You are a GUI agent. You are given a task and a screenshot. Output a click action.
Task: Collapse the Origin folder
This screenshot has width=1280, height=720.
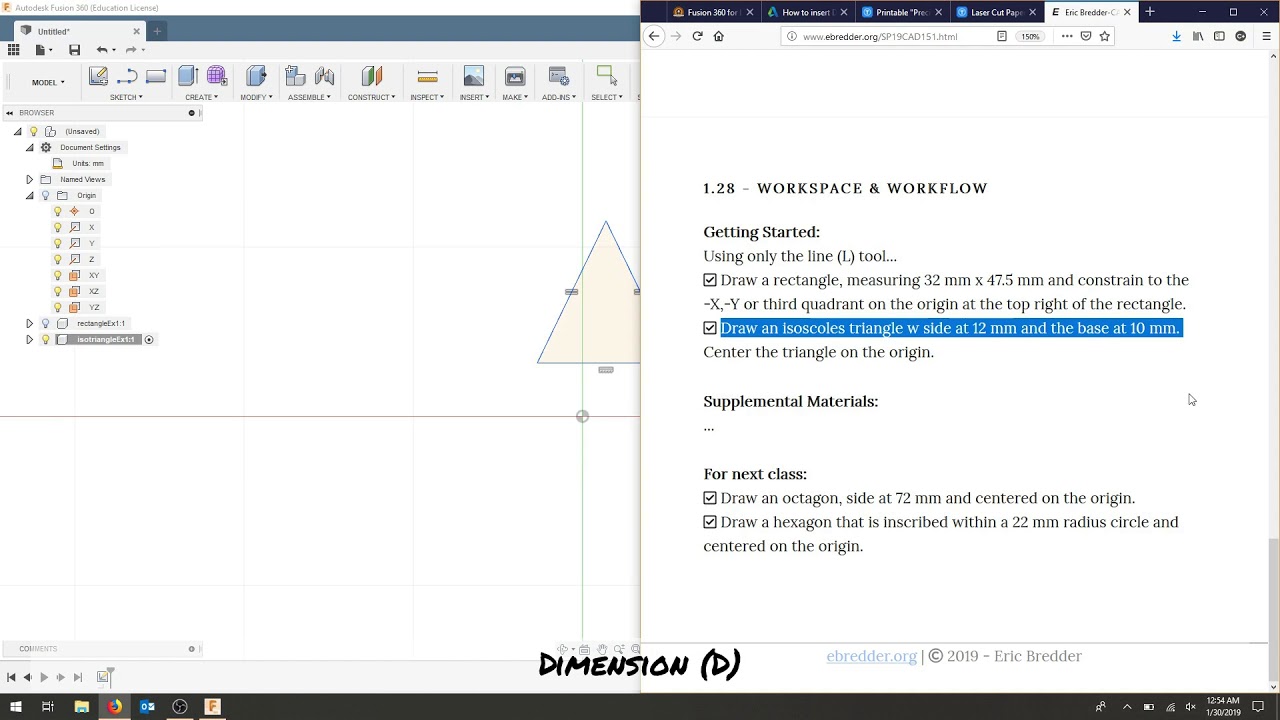coord(29,195)
